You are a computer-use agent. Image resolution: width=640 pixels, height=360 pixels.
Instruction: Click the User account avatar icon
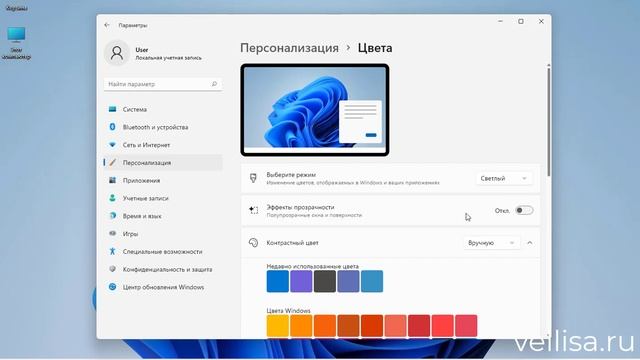point(117,53)
